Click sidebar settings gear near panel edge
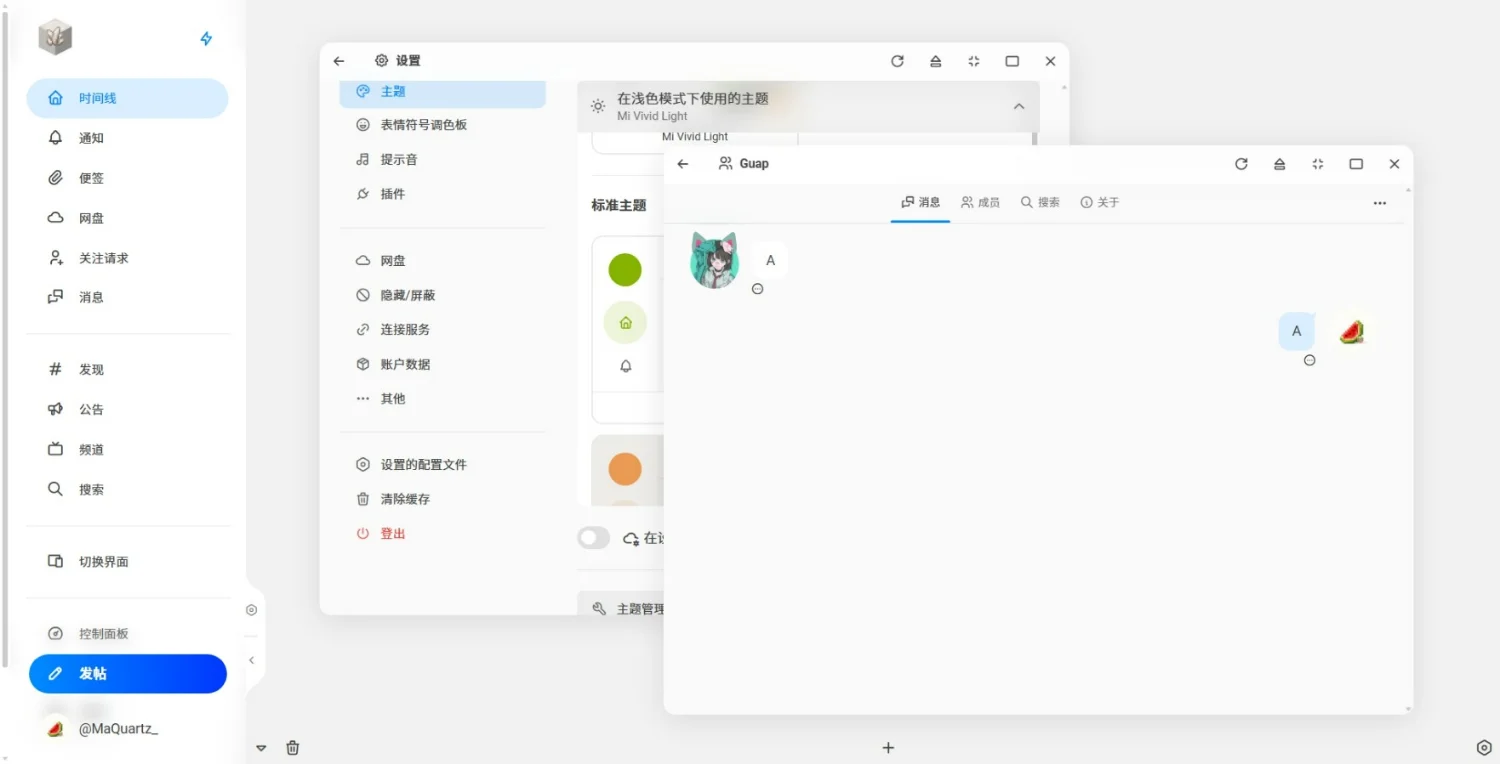The width and height of the screenshot is (1500, 764). pos(252,610)
